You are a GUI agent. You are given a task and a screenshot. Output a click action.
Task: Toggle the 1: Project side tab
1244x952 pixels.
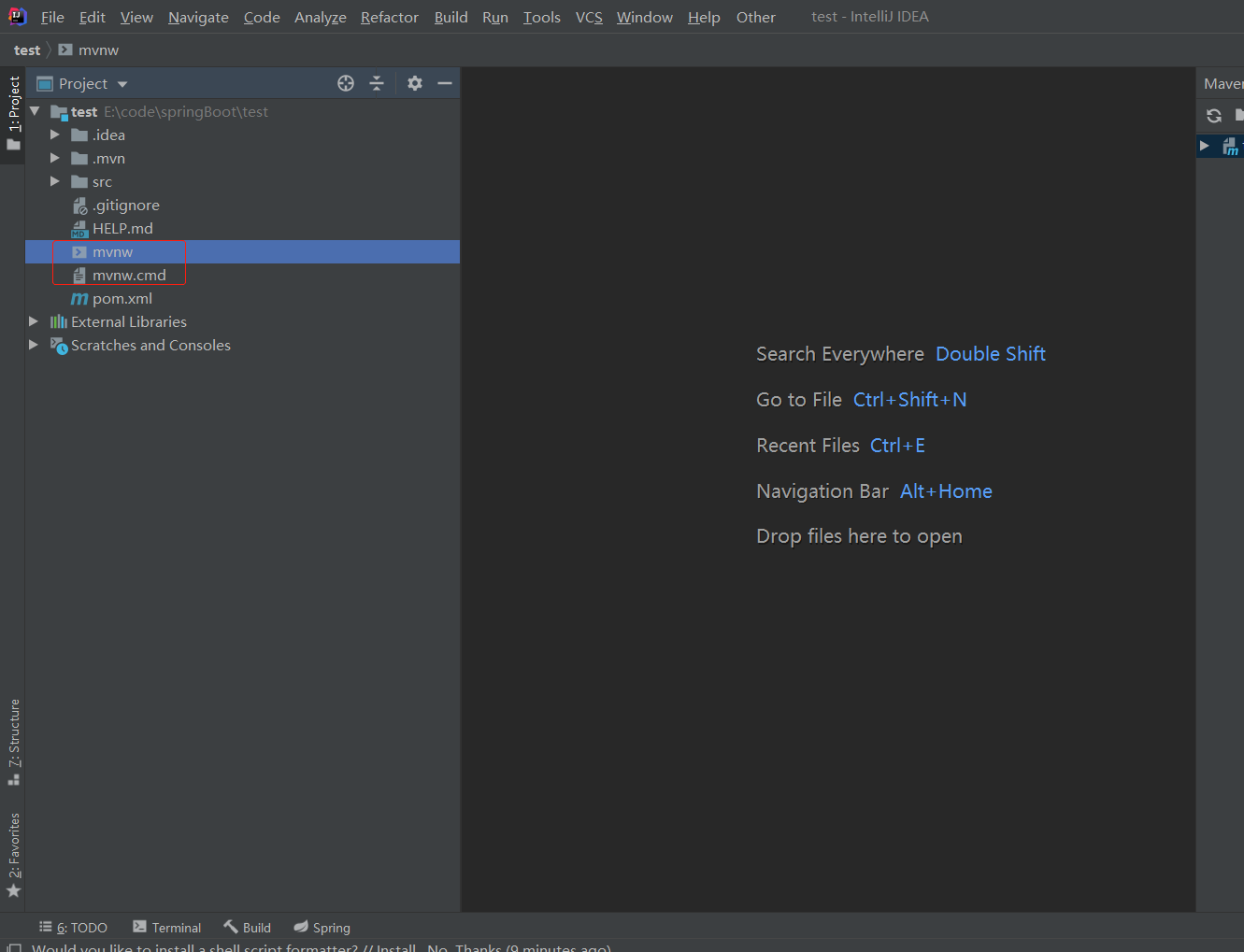[x=13, y=113]
